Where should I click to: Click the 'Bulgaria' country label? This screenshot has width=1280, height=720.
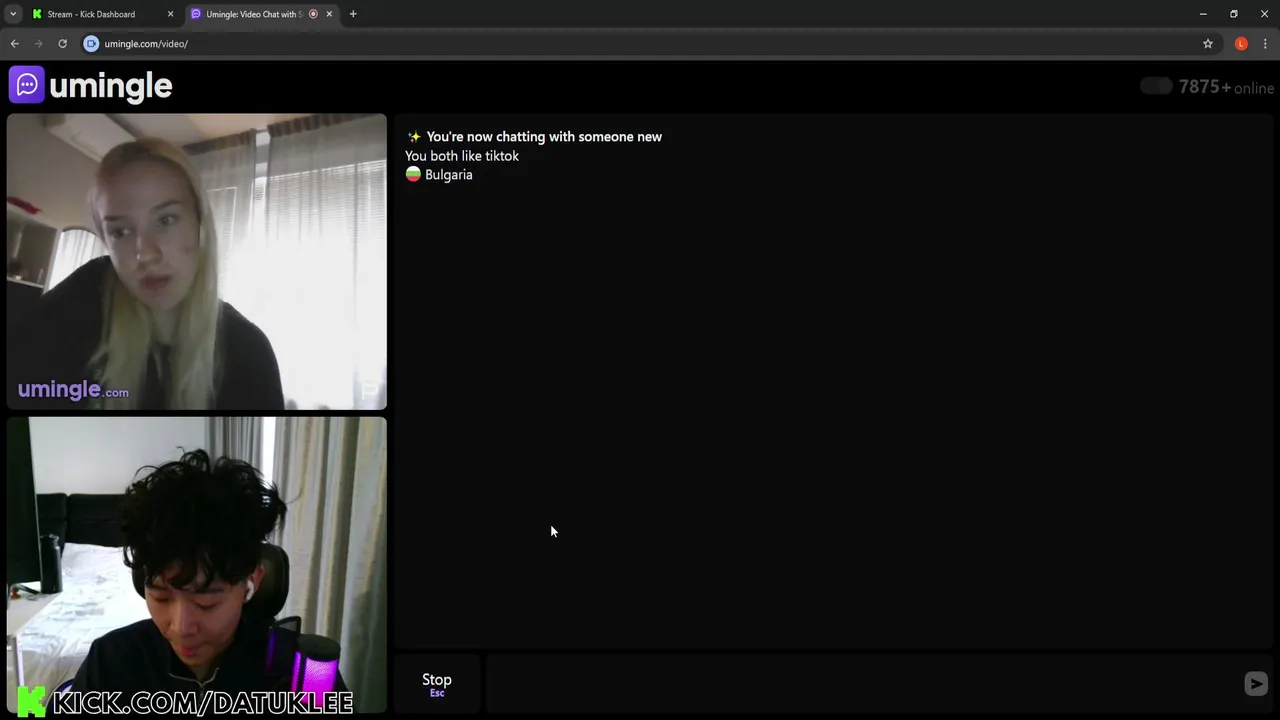pyautogui.click(x=448, y=175)
